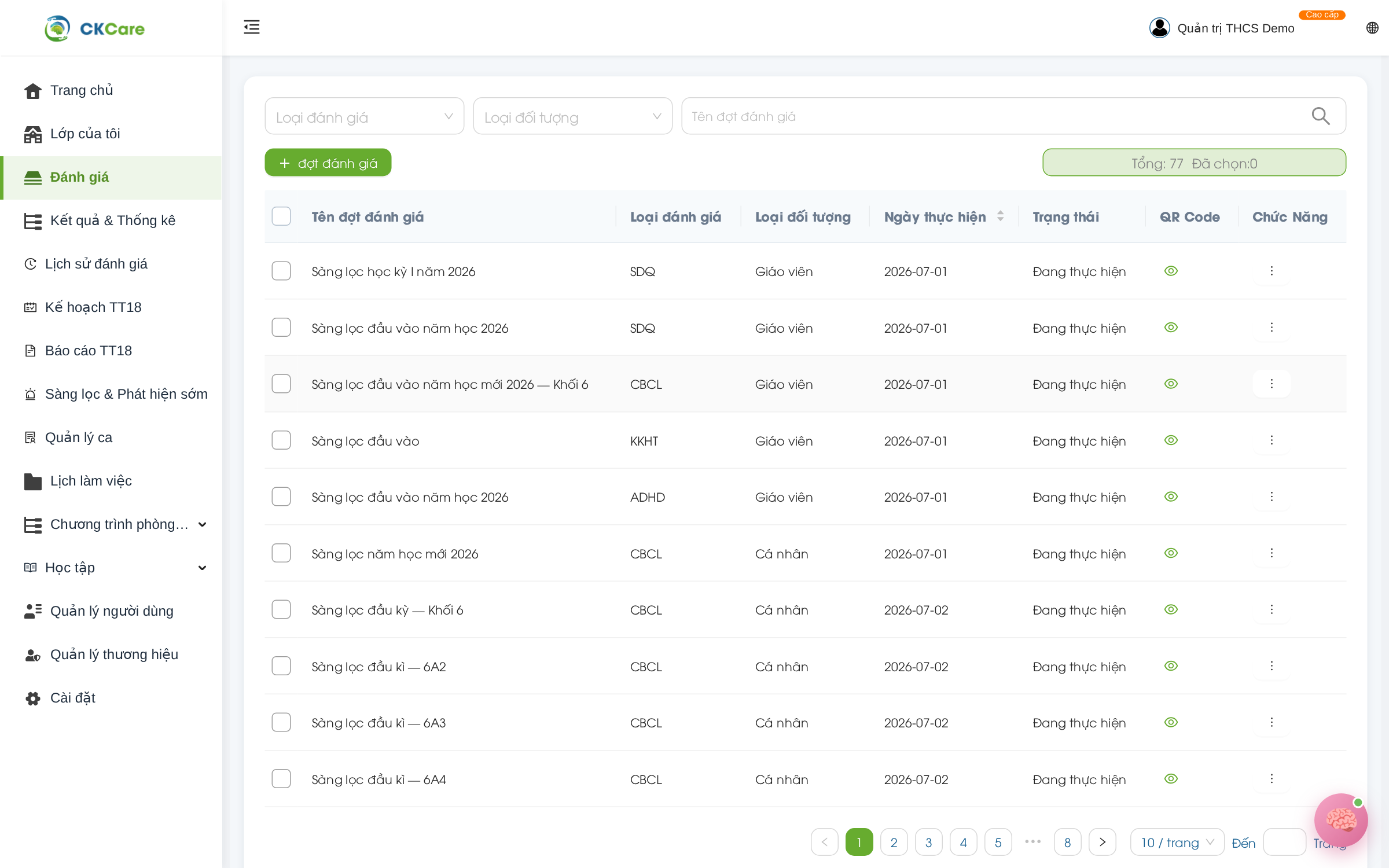This screenshot has width=1389, height=868.
Task: Collapse the sidebar with the menu-fold icon
Action: tap(251, 27)
